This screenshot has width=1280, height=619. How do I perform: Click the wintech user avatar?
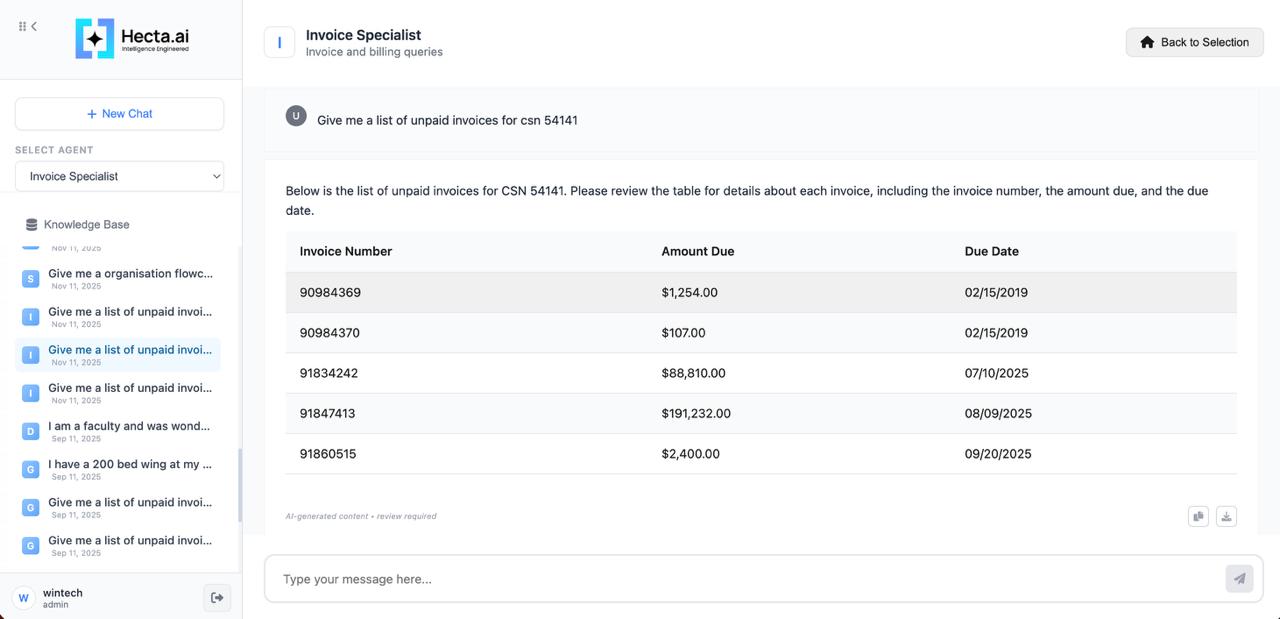click(24, 598)
